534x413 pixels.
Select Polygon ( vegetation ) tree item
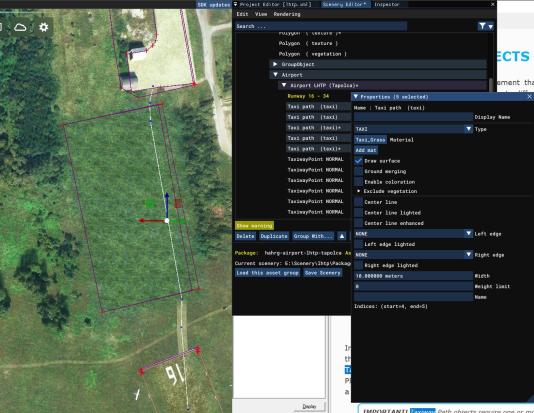[x=313, y=54]
